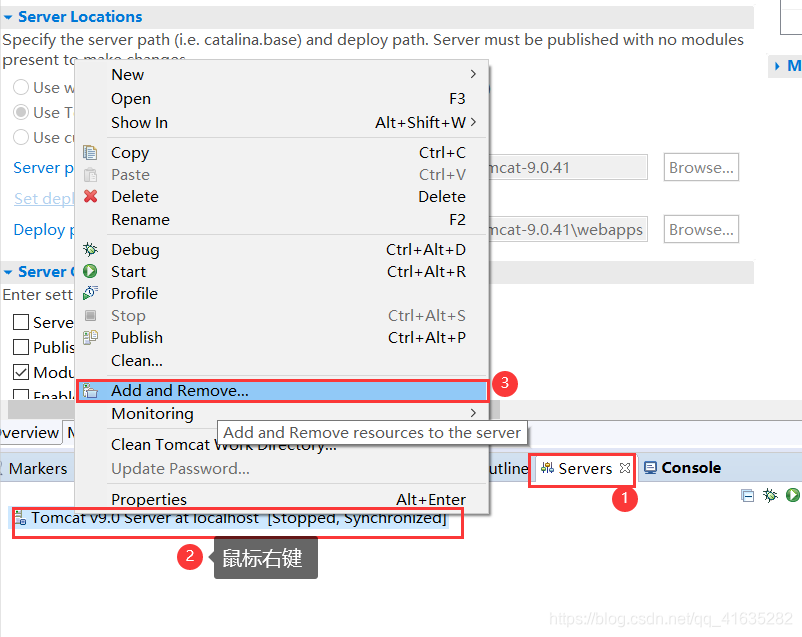
Task: Switch to the Console tab
Action: (683, 468)
